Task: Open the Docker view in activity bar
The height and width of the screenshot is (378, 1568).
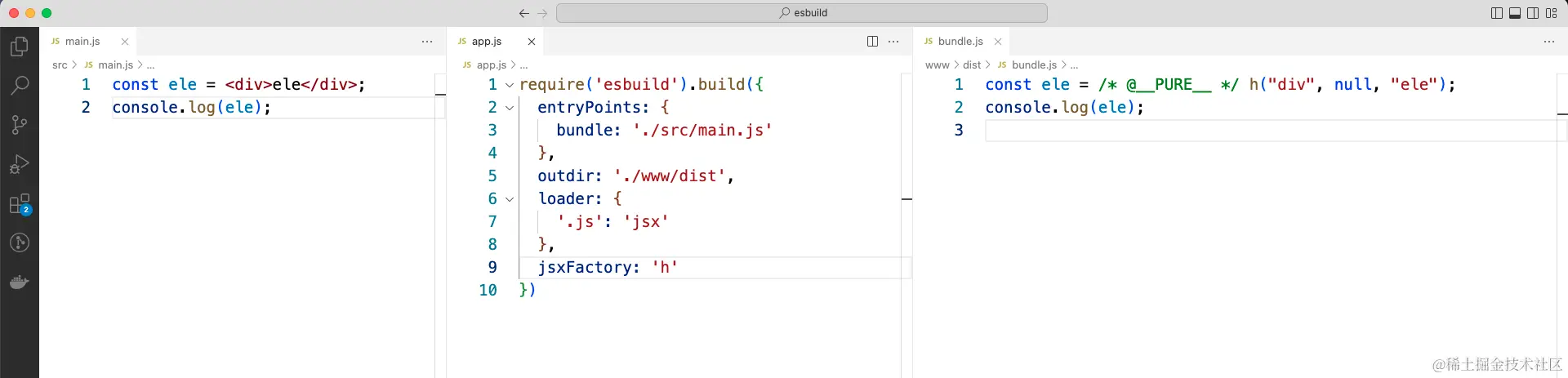Action: coord(20,282)
